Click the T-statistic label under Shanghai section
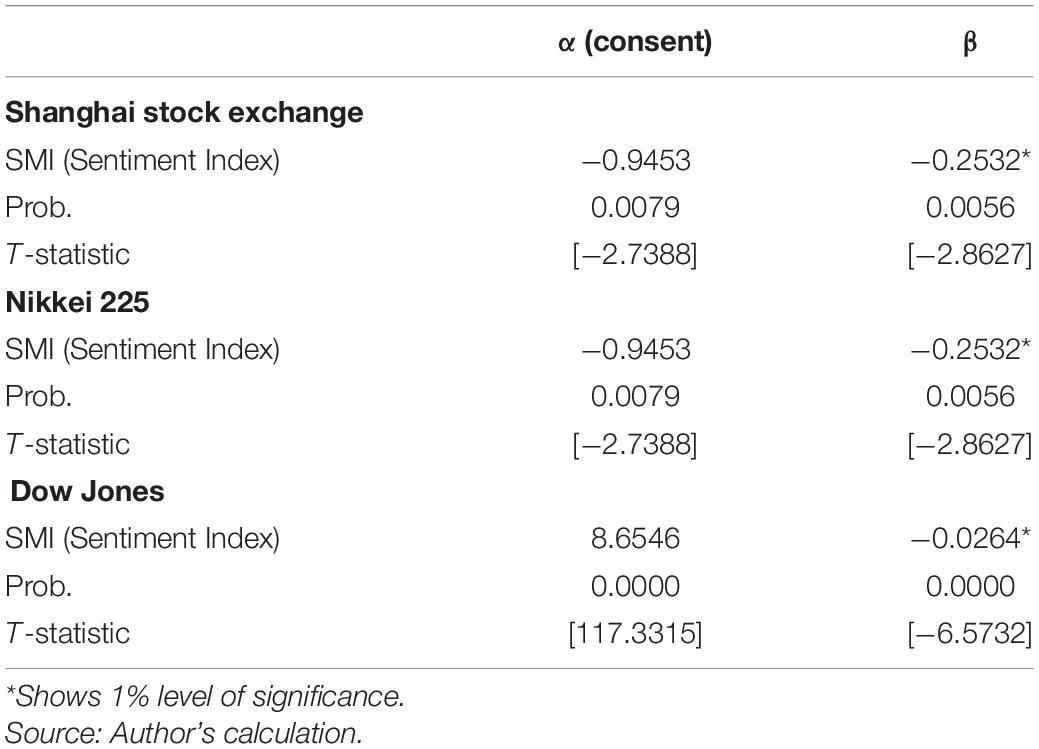The width and height of the screenshot is (1039, 749). 68,255
